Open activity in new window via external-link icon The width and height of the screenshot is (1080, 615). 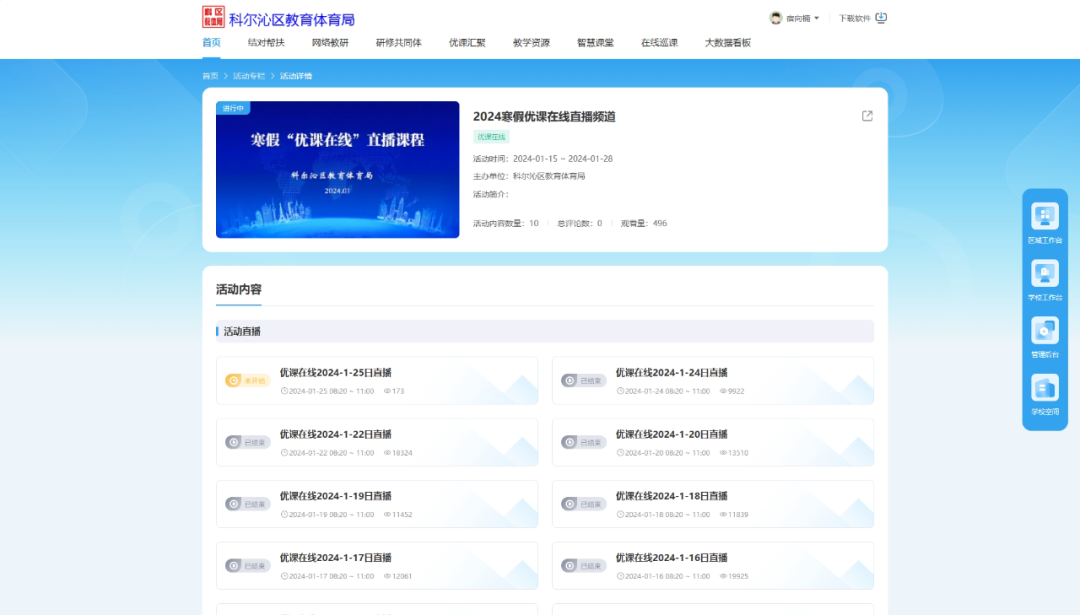pyautogui.click(x=866, y=116)
